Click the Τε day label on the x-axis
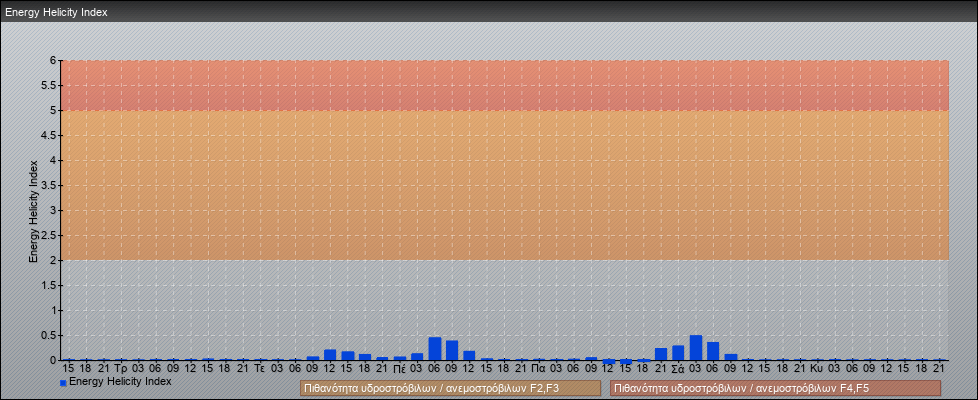The image size is (978, 400). [x=260, y=369]
